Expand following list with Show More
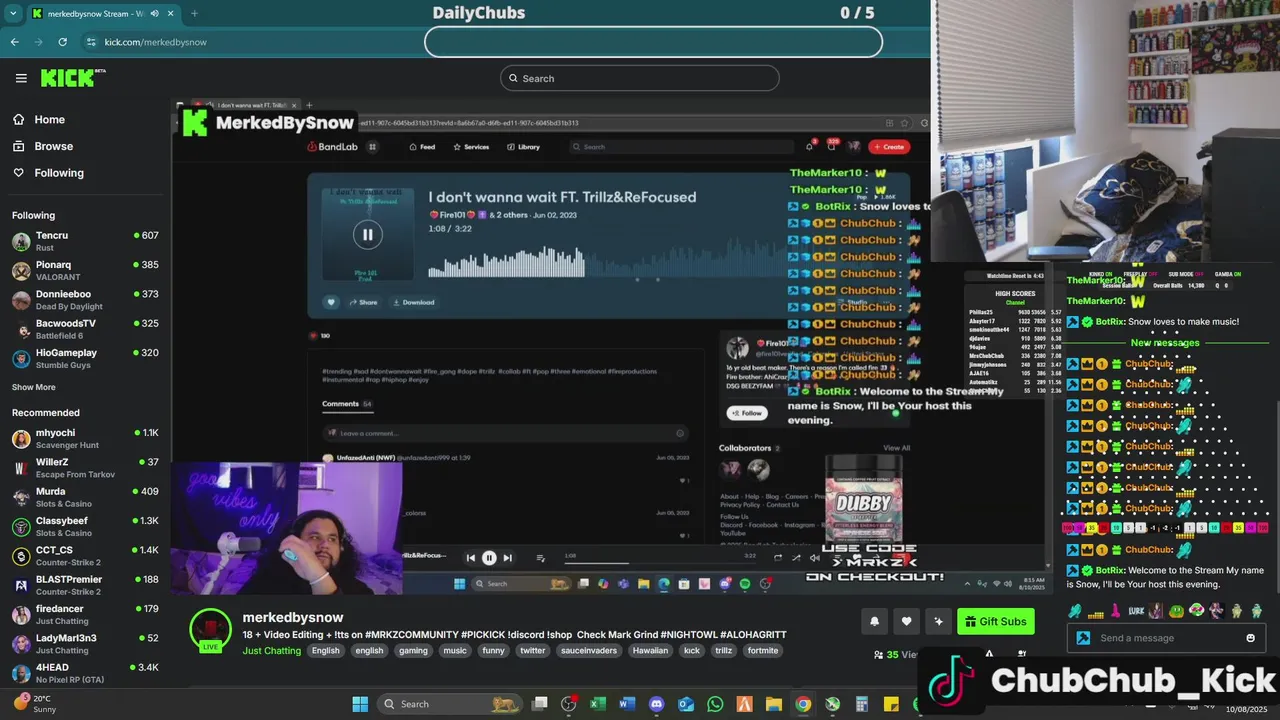Screen dimensions: 1280x720 tap(34, 387)
